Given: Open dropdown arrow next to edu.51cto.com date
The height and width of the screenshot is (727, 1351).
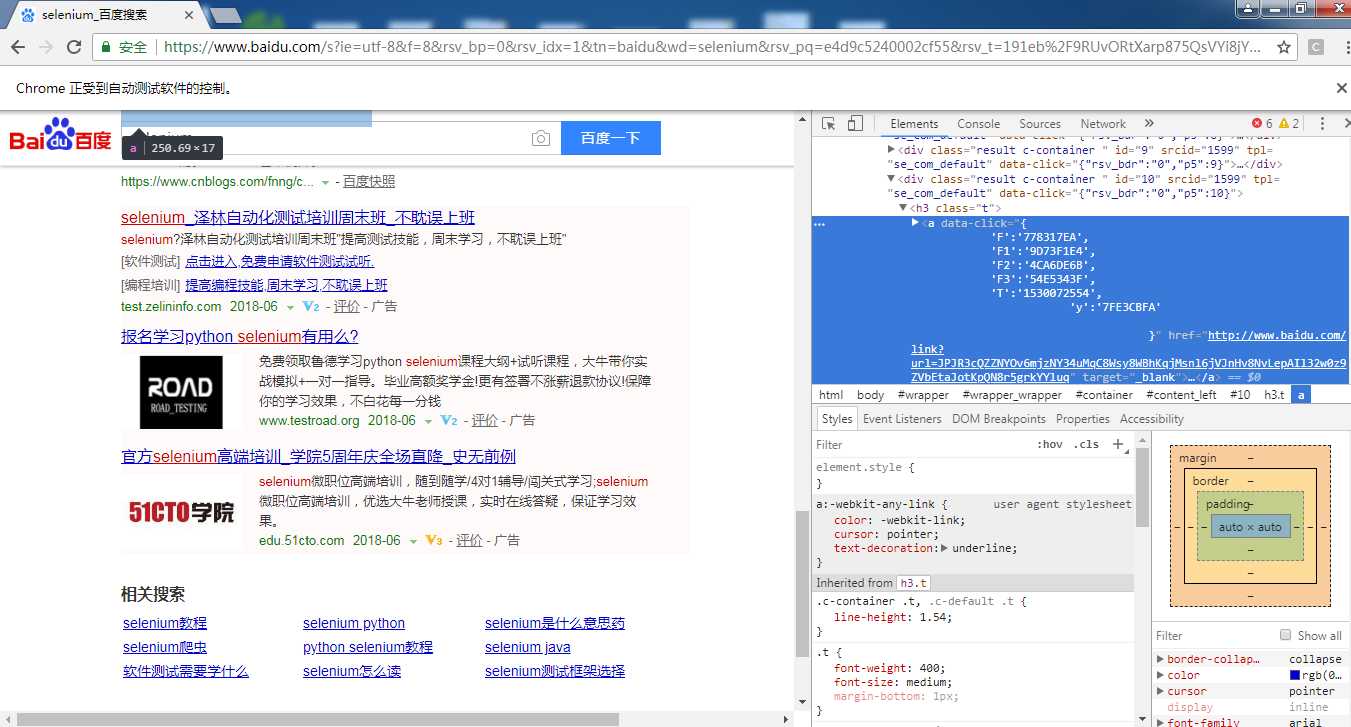Looking at the screenshot, I should pos(413,541).
